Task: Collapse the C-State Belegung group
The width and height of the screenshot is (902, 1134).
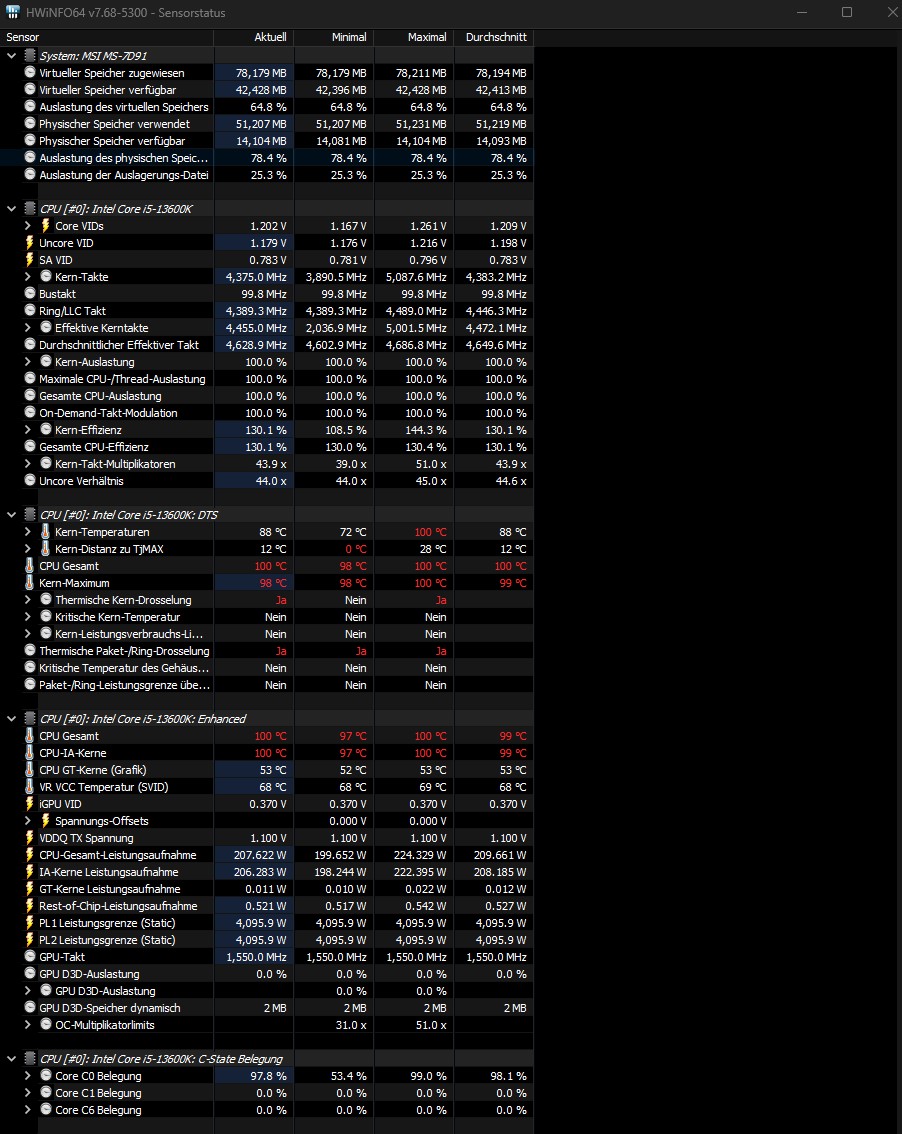Action: point(11,1059)
